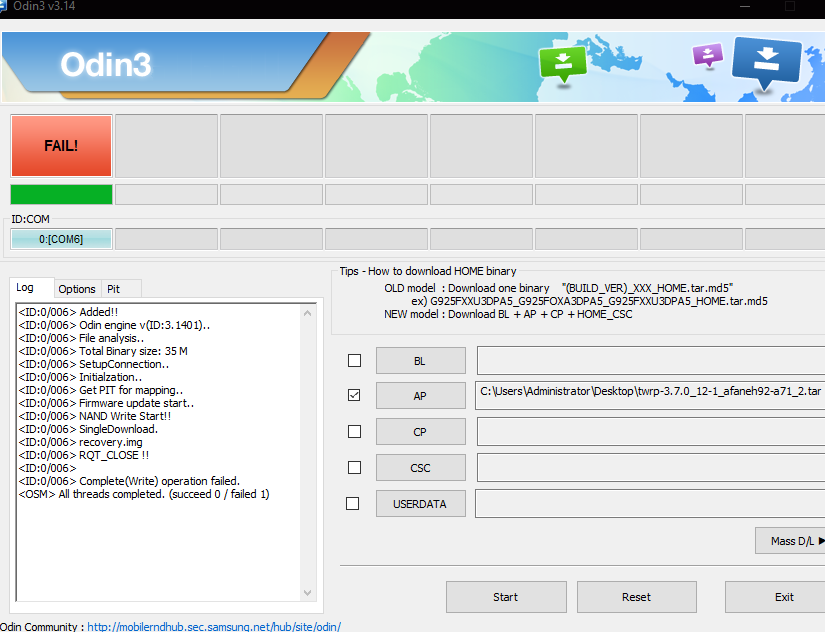825x632 pixels.
Task: Click the G925FXXU3DPA5 example file name
Action: click(x=599, y=301)
